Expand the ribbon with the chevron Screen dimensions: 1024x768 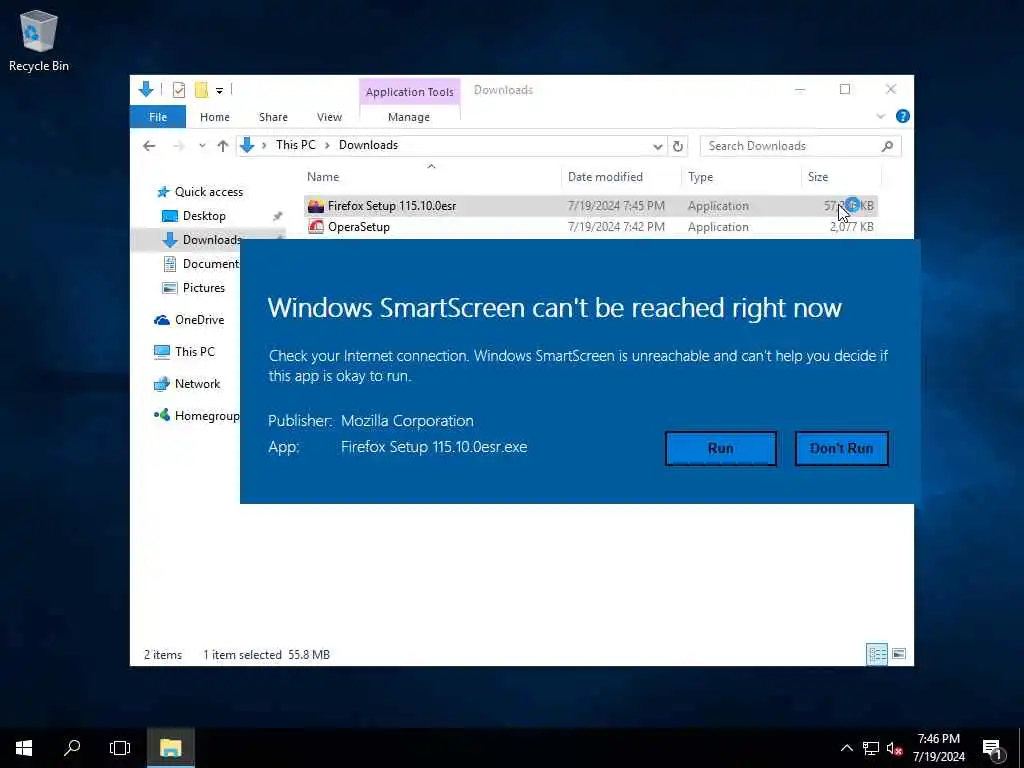(x=880, y=116)
